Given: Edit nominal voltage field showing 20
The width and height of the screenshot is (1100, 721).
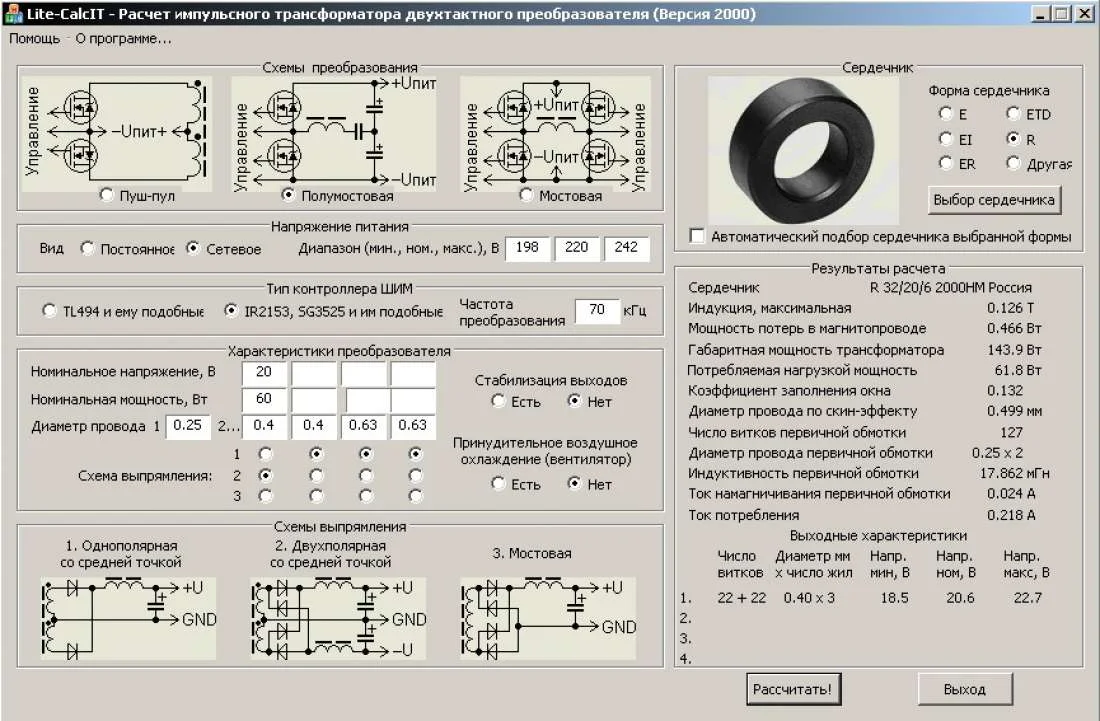Looking at the screenshot, I should pos(264,372).
